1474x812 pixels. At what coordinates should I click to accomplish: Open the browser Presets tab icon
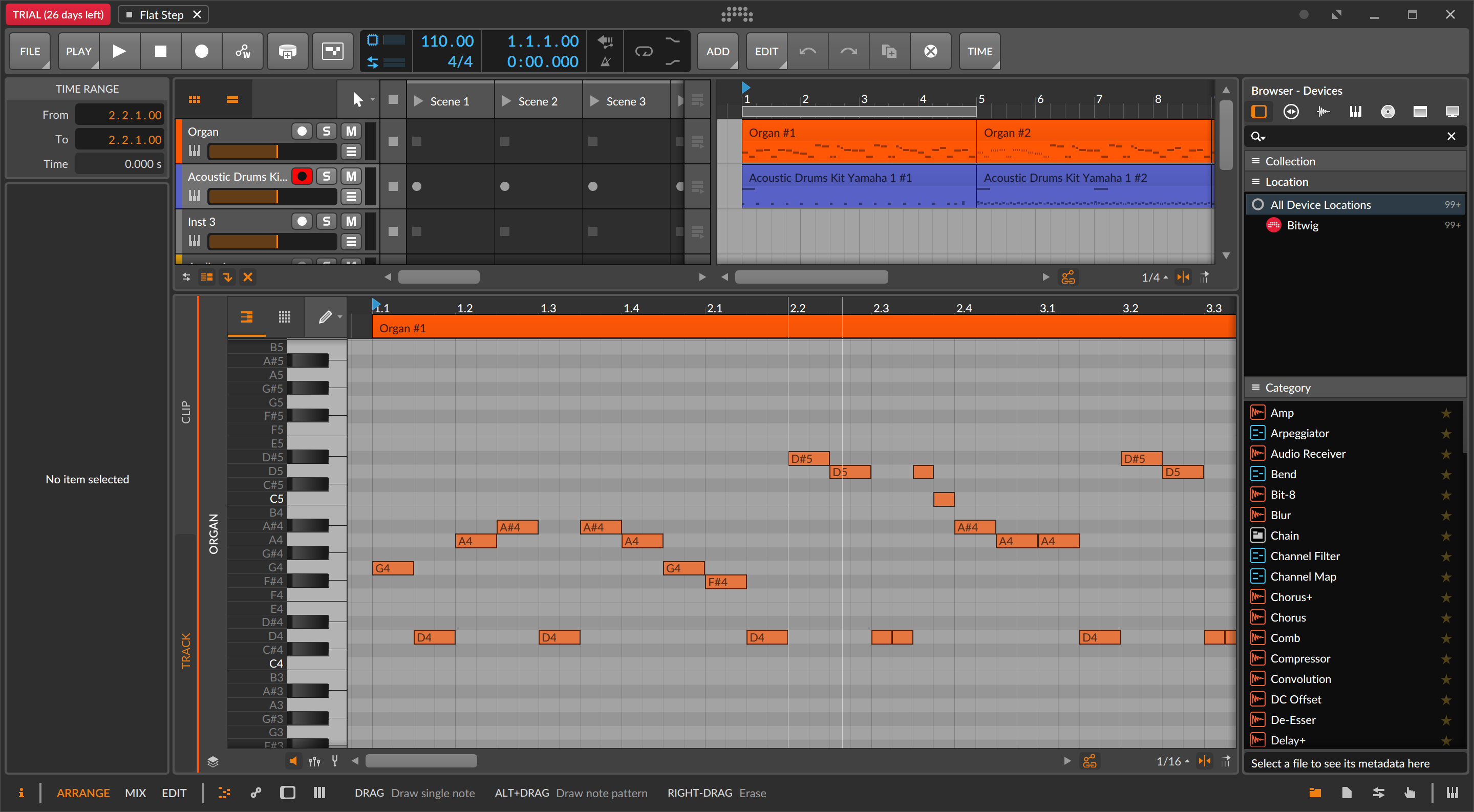pyautogui.click(x=1291, y=112)
